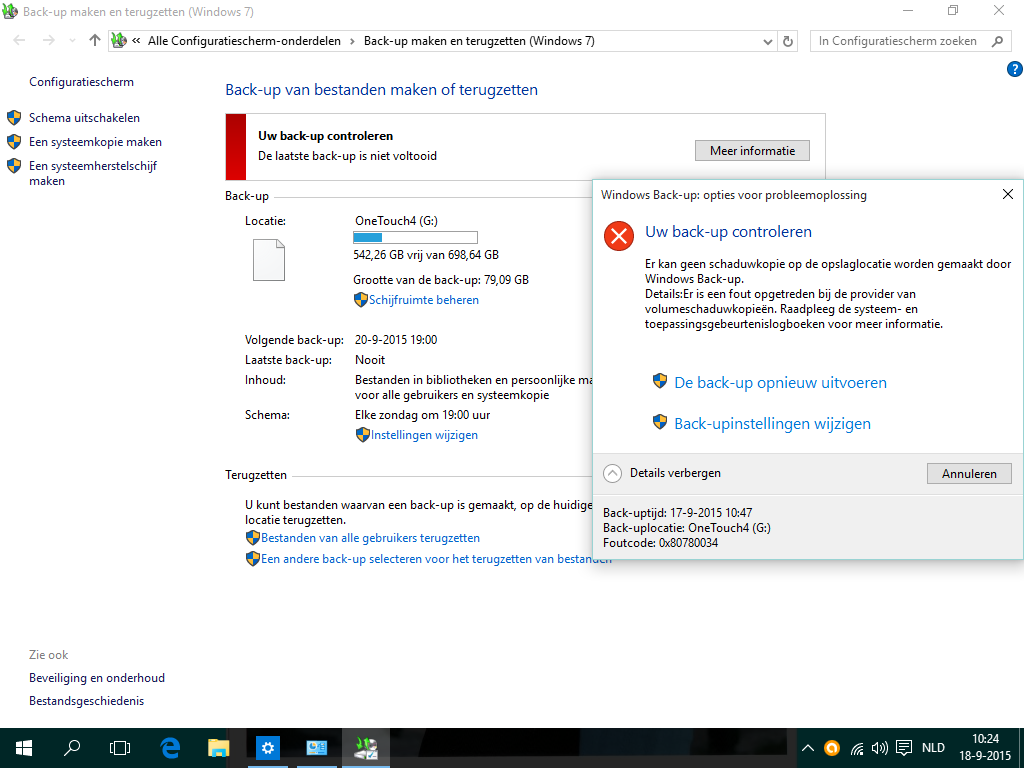Click 'Back-up maken en terugzetten (Windows 7)' breadcrumb
Image resolution: width=1024 pixels, height=768 pixels.
click(x=479, y=41)
